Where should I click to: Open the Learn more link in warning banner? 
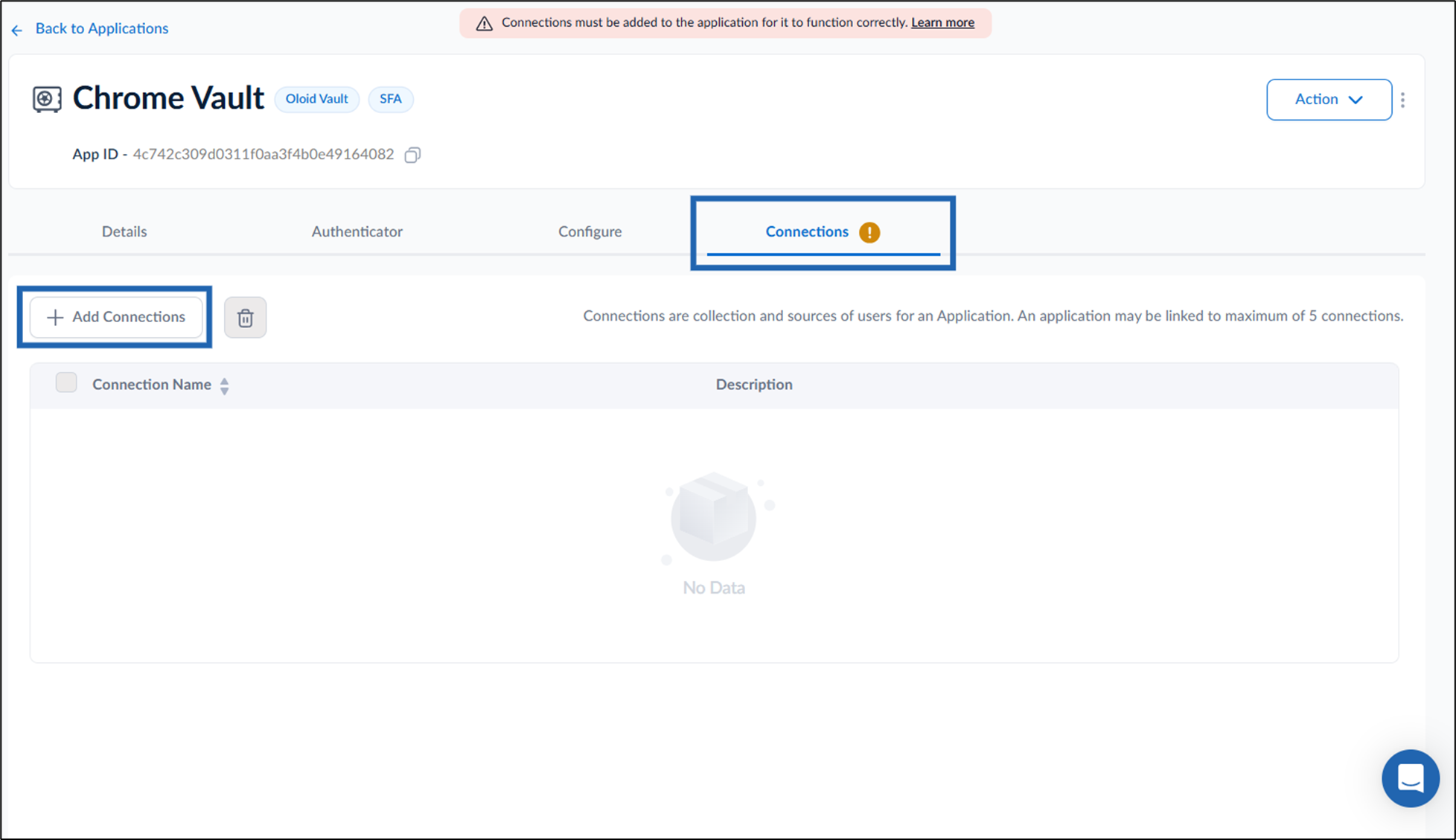pos(942,22)
